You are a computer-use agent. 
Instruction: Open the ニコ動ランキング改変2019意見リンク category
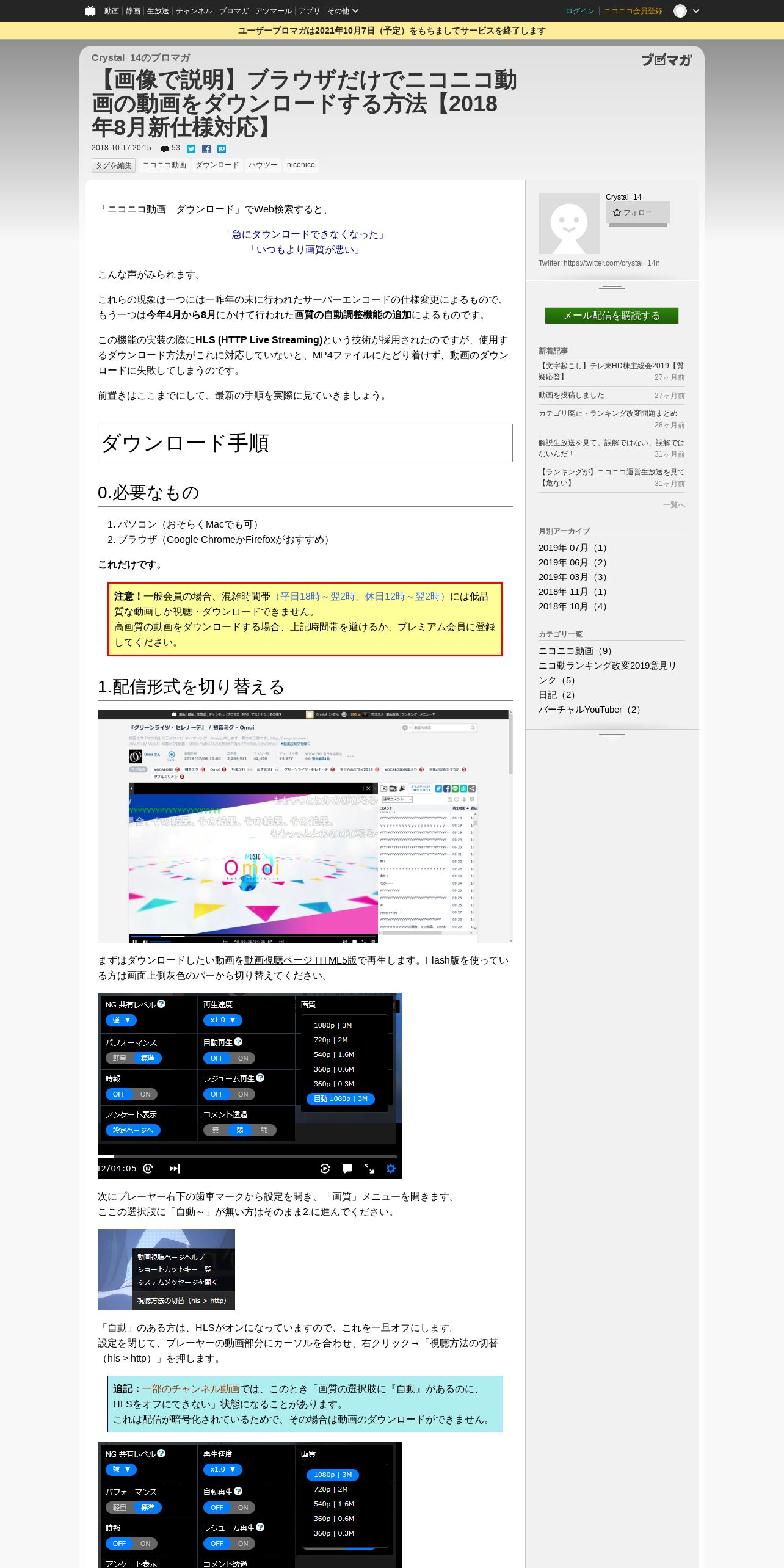(608, 673)
